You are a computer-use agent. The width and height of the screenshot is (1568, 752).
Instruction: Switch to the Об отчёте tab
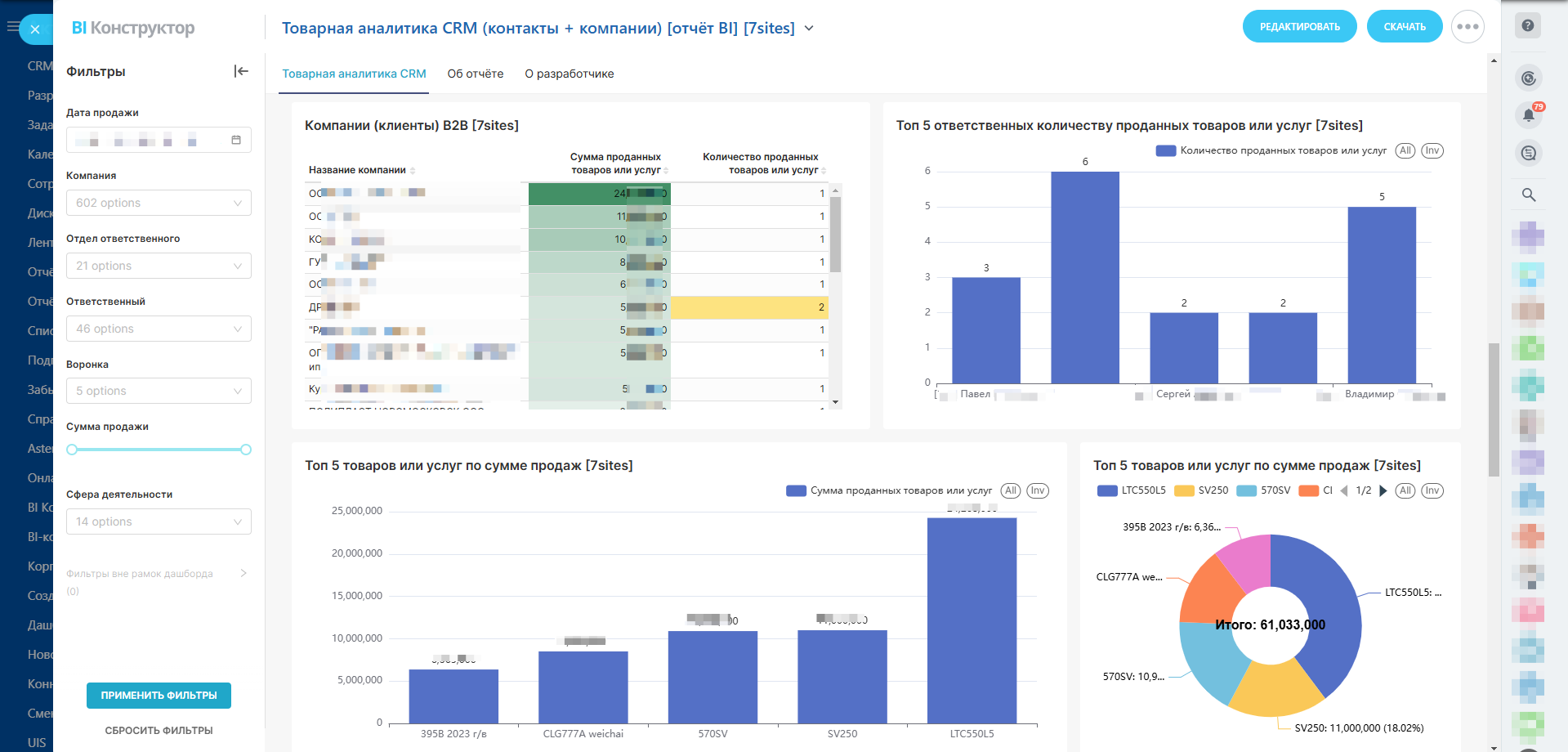pyautogui.click(x=475, y=74)
